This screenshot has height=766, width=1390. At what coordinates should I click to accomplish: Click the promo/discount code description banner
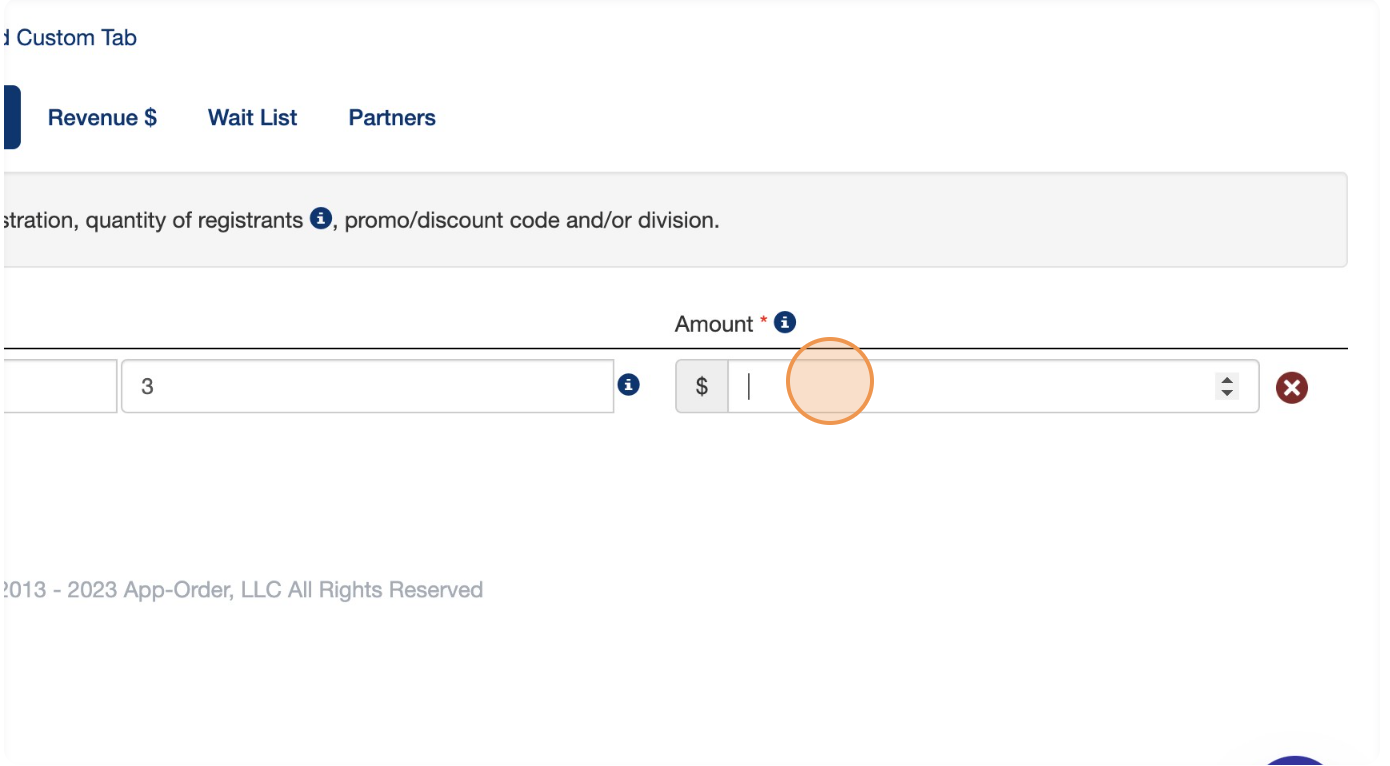(675, 220)
